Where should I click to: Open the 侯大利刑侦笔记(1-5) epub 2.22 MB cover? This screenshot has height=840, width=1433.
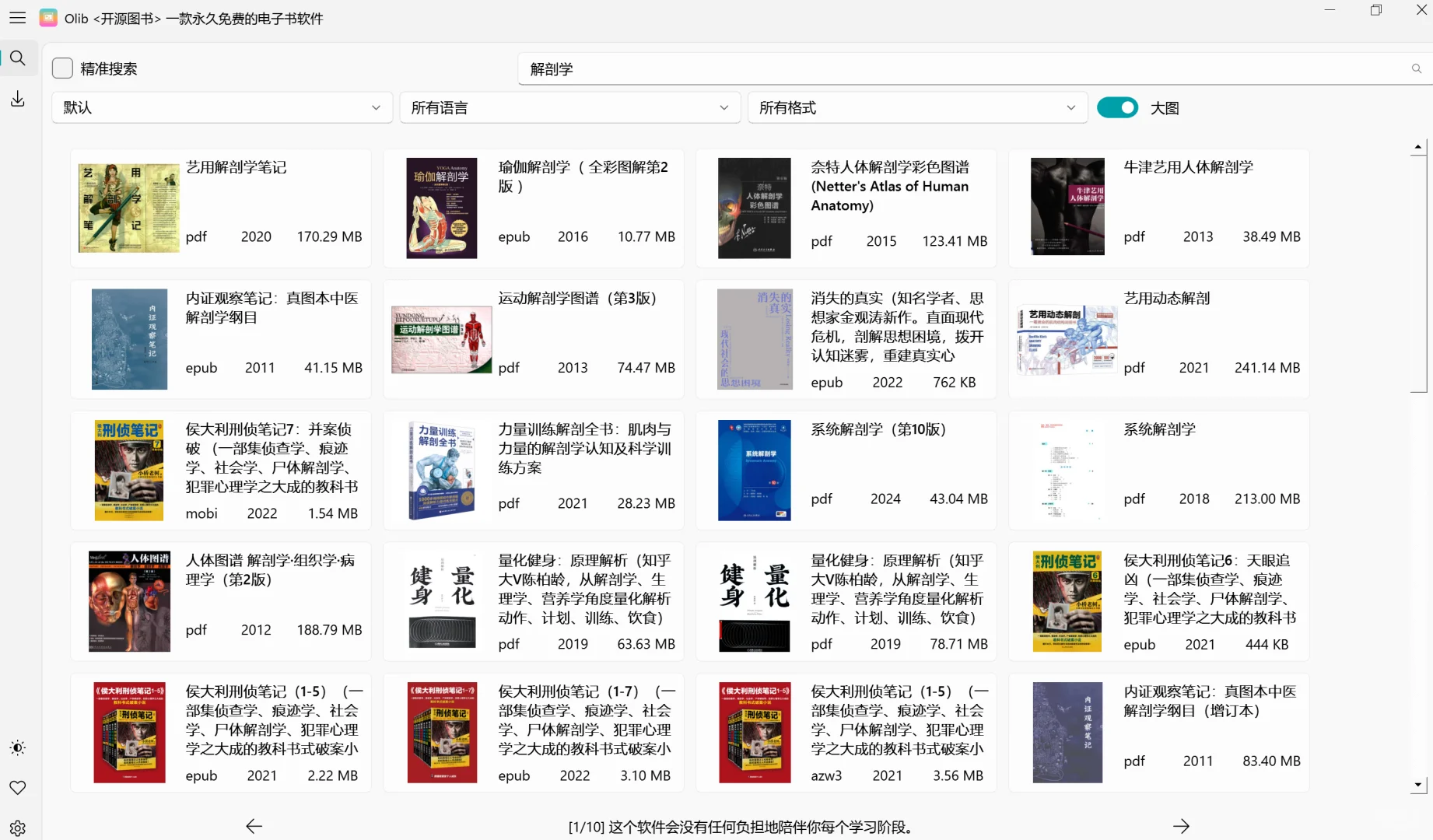(x=129, y=733)
